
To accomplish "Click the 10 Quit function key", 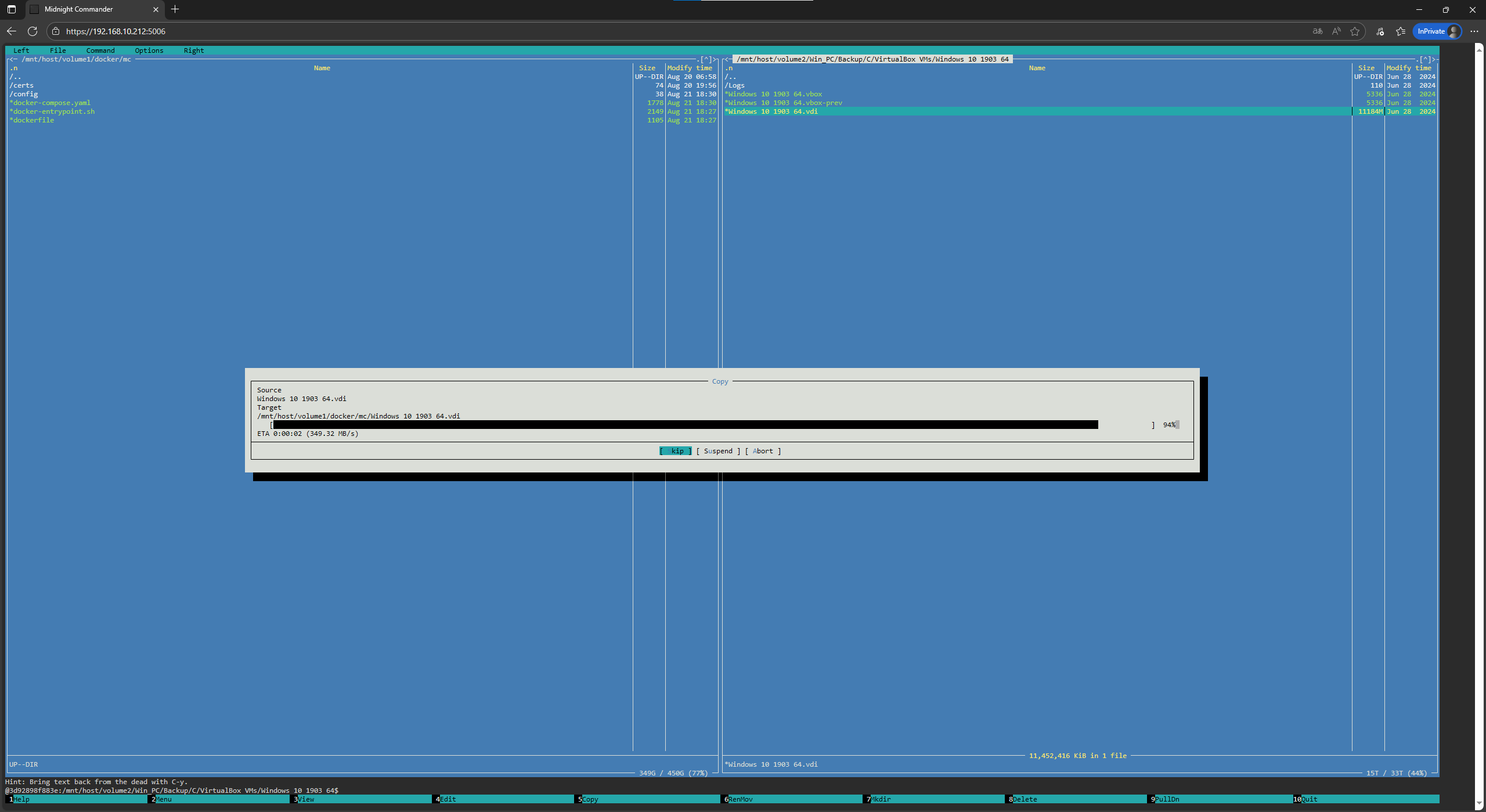I will pos(1308,799).
